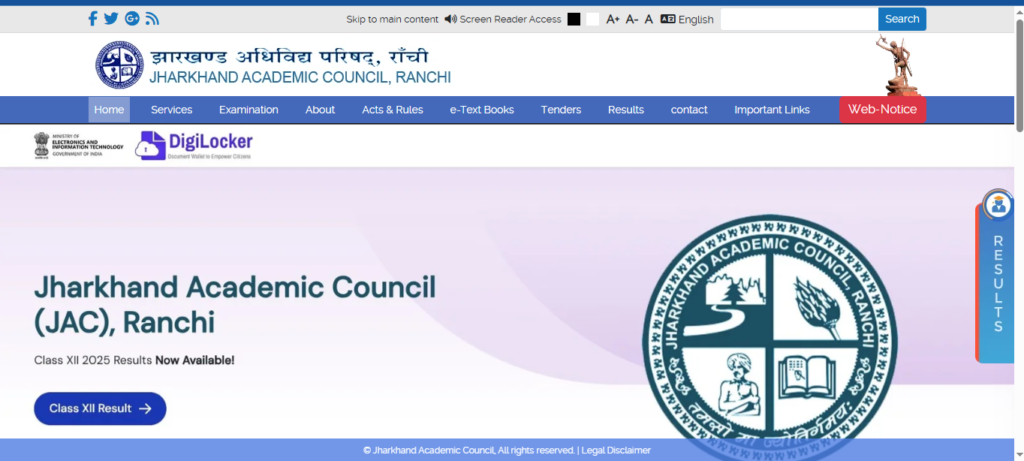Click the Jharkhand Academic Council header logo
Viewport: 1024px width, 461px height.
(x=120, y=65)
